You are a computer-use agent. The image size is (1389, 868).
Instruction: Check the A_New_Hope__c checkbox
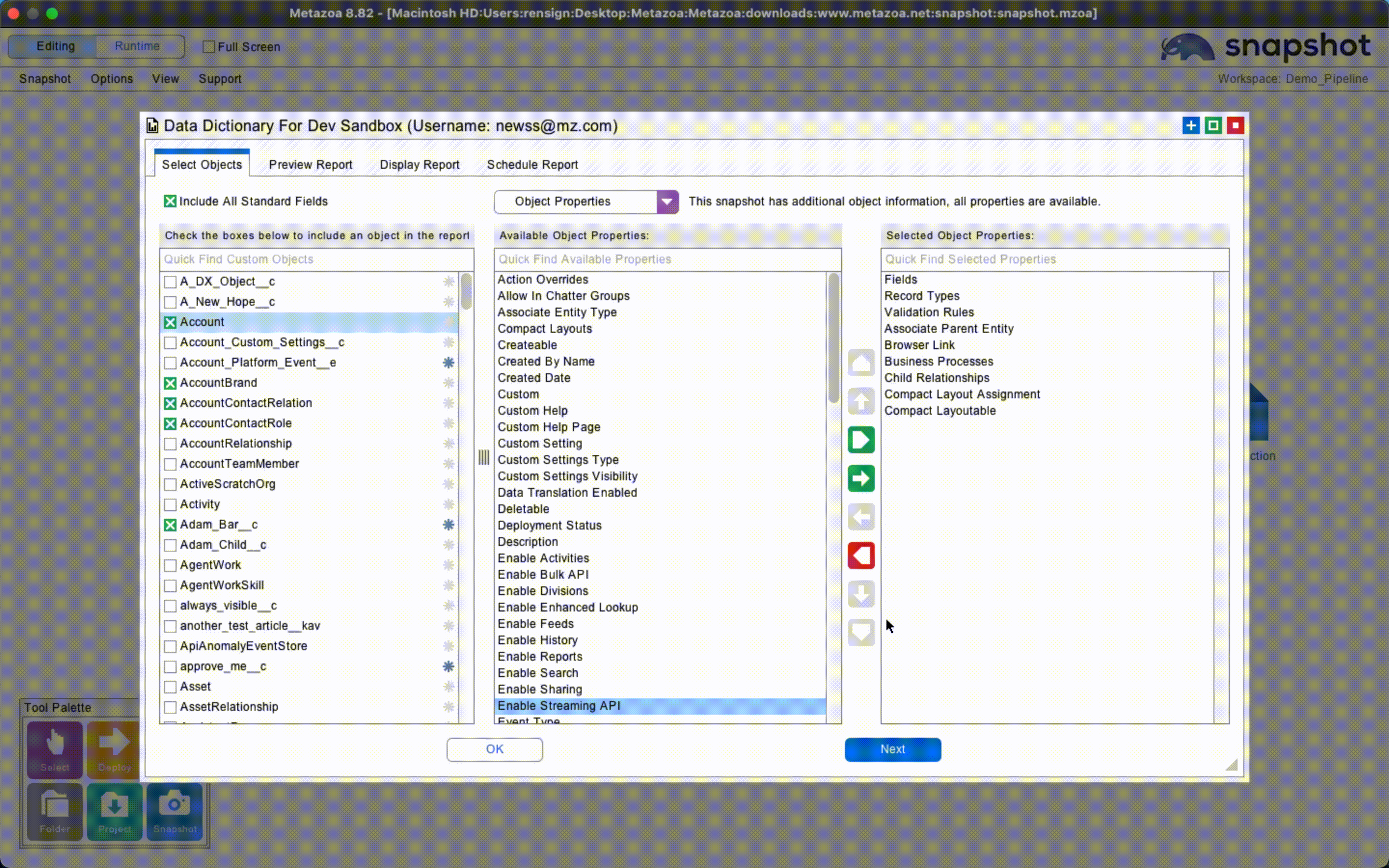[170, 302]
